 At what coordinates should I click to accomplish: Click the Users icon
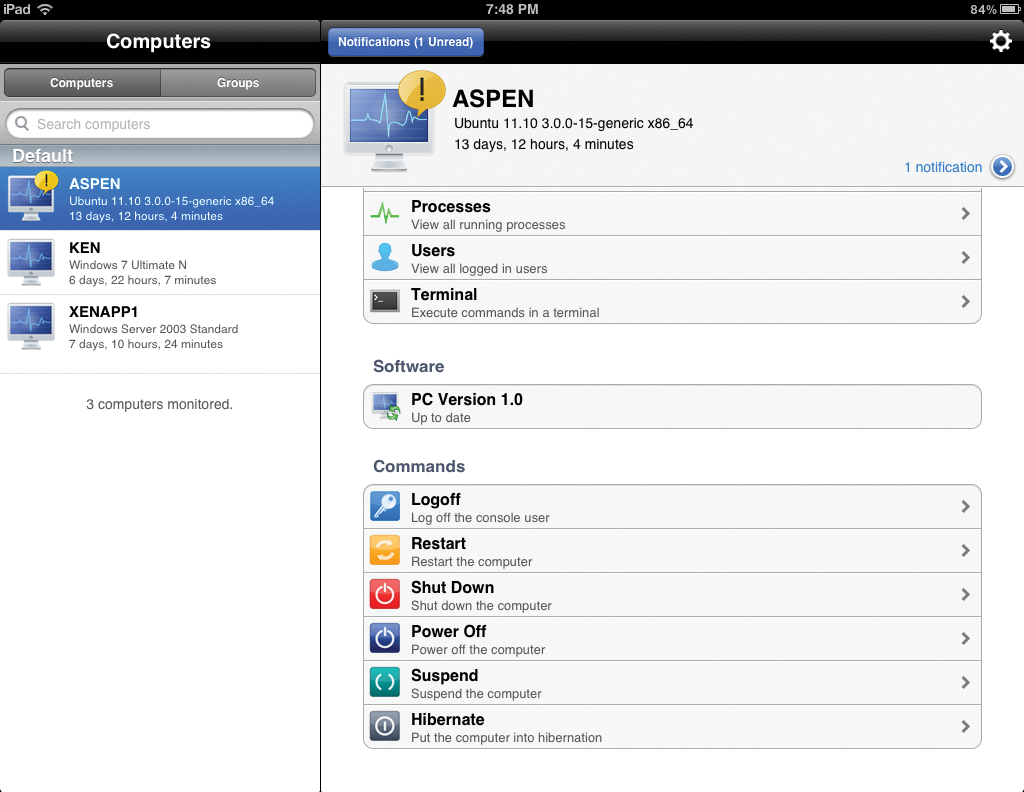(x=385, y=257)
